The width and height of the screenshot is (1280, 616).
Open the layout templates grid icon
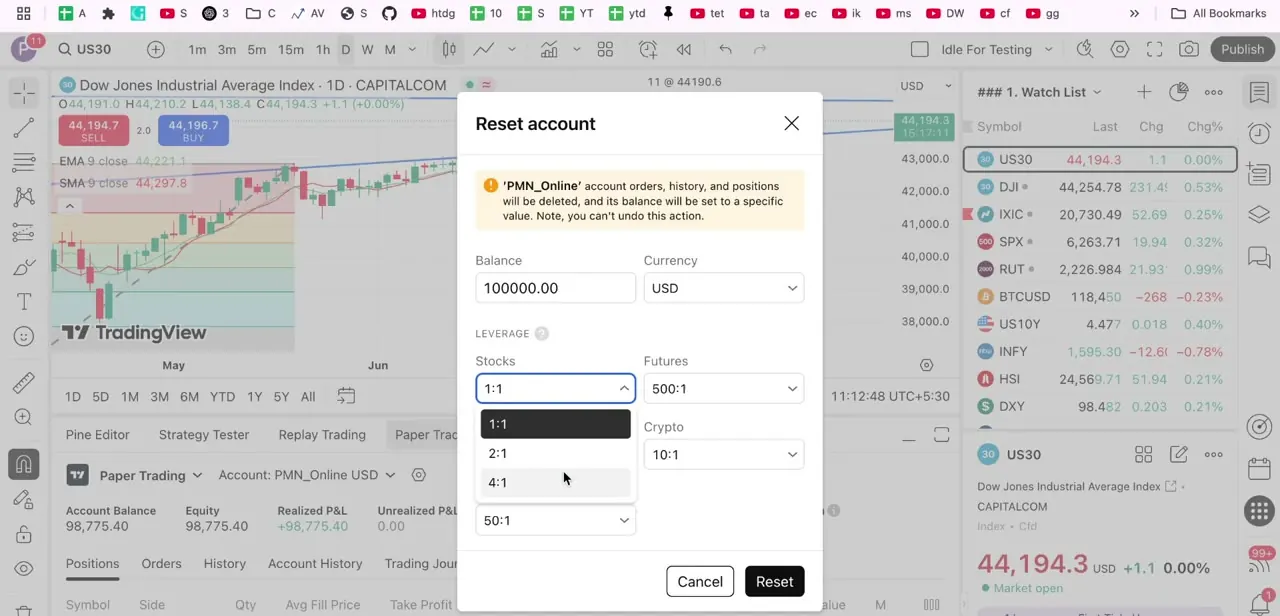[605, 49]
